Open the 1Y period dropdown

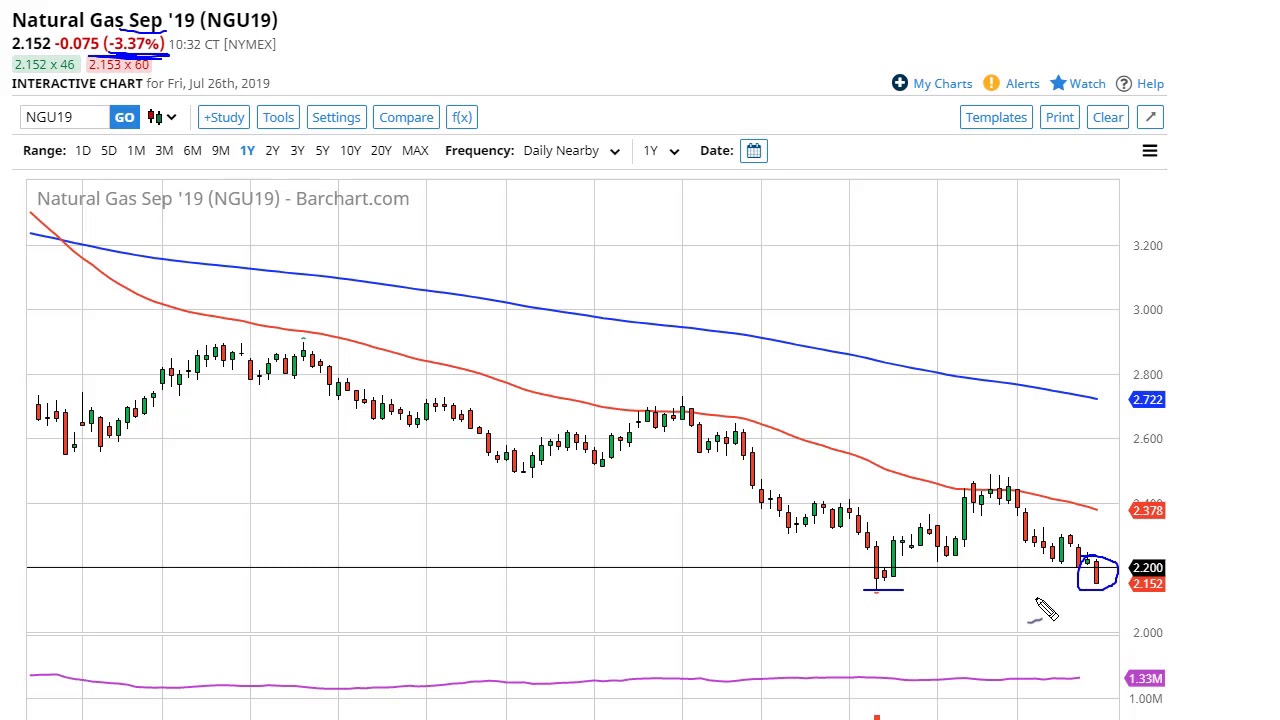[x=661, y=151]
